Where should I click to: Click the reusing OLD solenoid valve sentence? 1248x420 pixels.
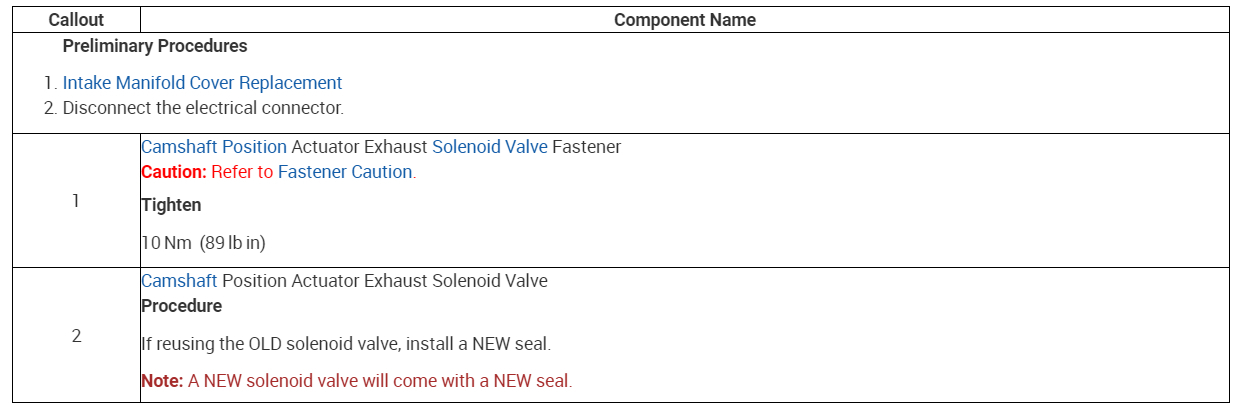coord(346,344)
